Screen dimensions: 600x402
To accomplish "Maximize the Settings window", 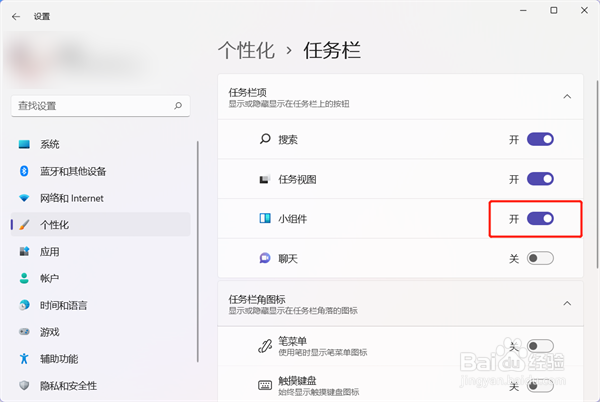I will point(554,10).
